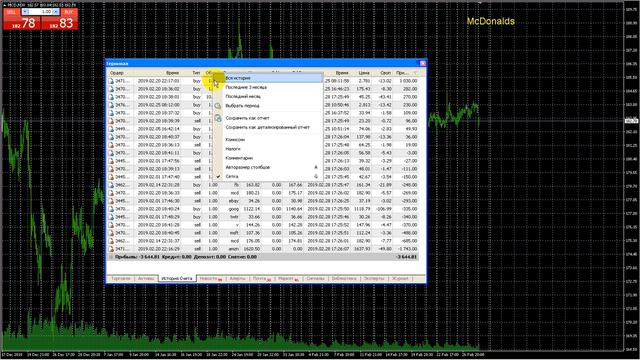This screenshot has width=640, height=360.
Task: Open the 'Алерты' tab
Action: (x=237, y=278)
